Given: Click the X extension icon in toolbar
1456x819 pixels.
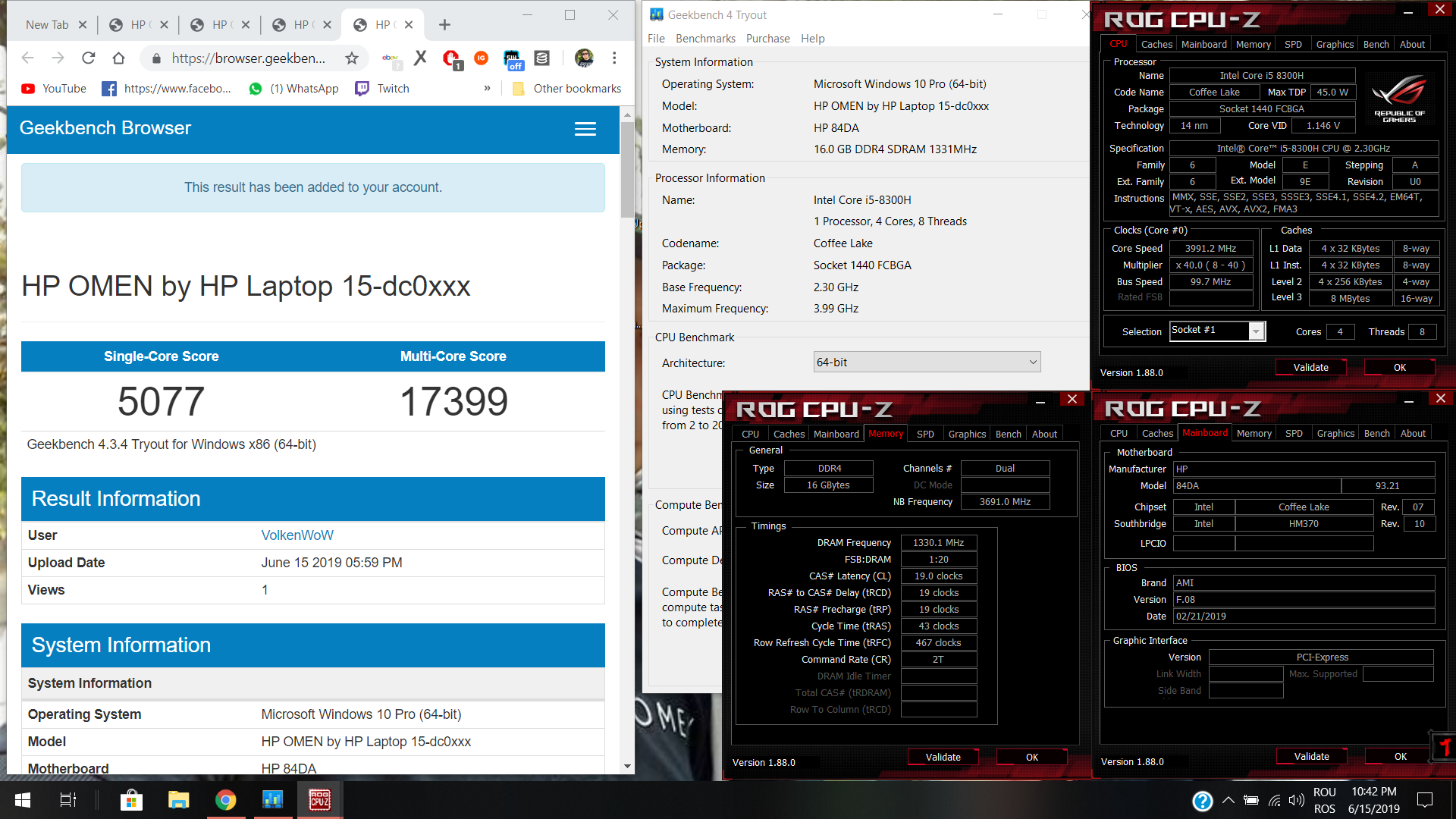Looking at the screenshot, I should (421, 58).
